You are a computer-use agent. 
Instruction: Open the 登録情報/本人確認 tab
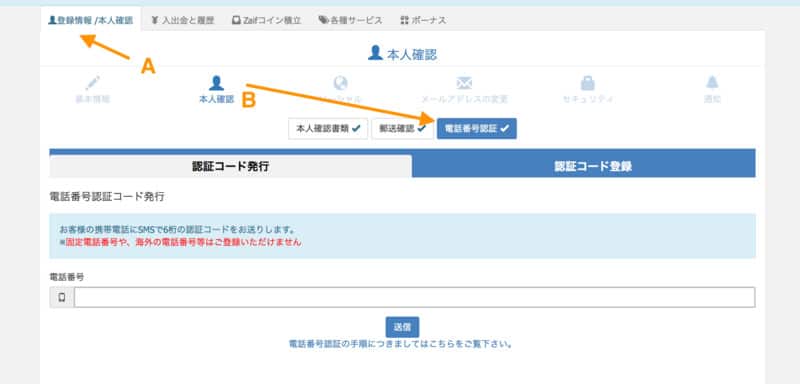coord(90,20)
